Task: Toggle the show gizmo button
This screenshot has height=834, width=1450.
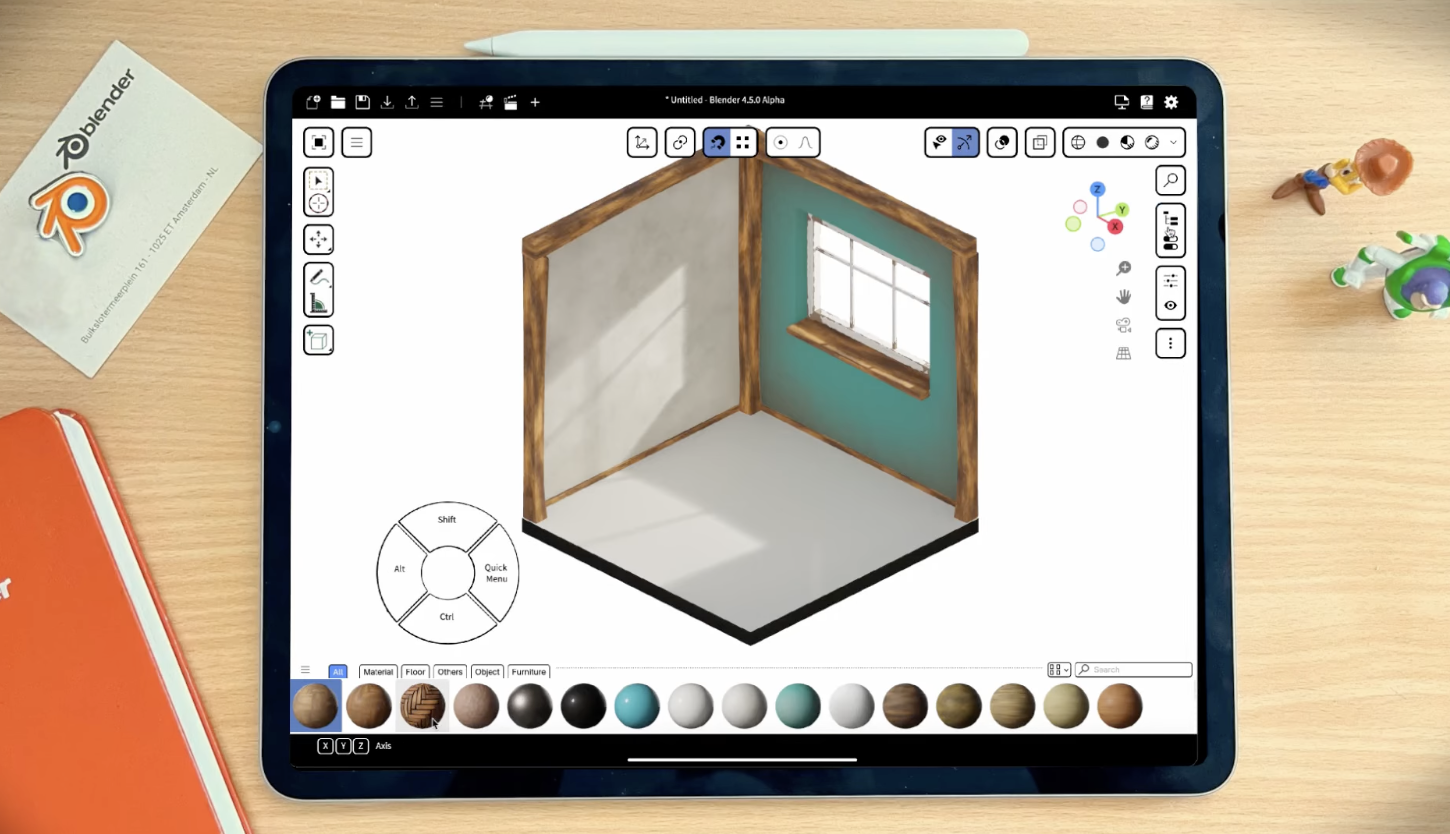Action: 965,142
